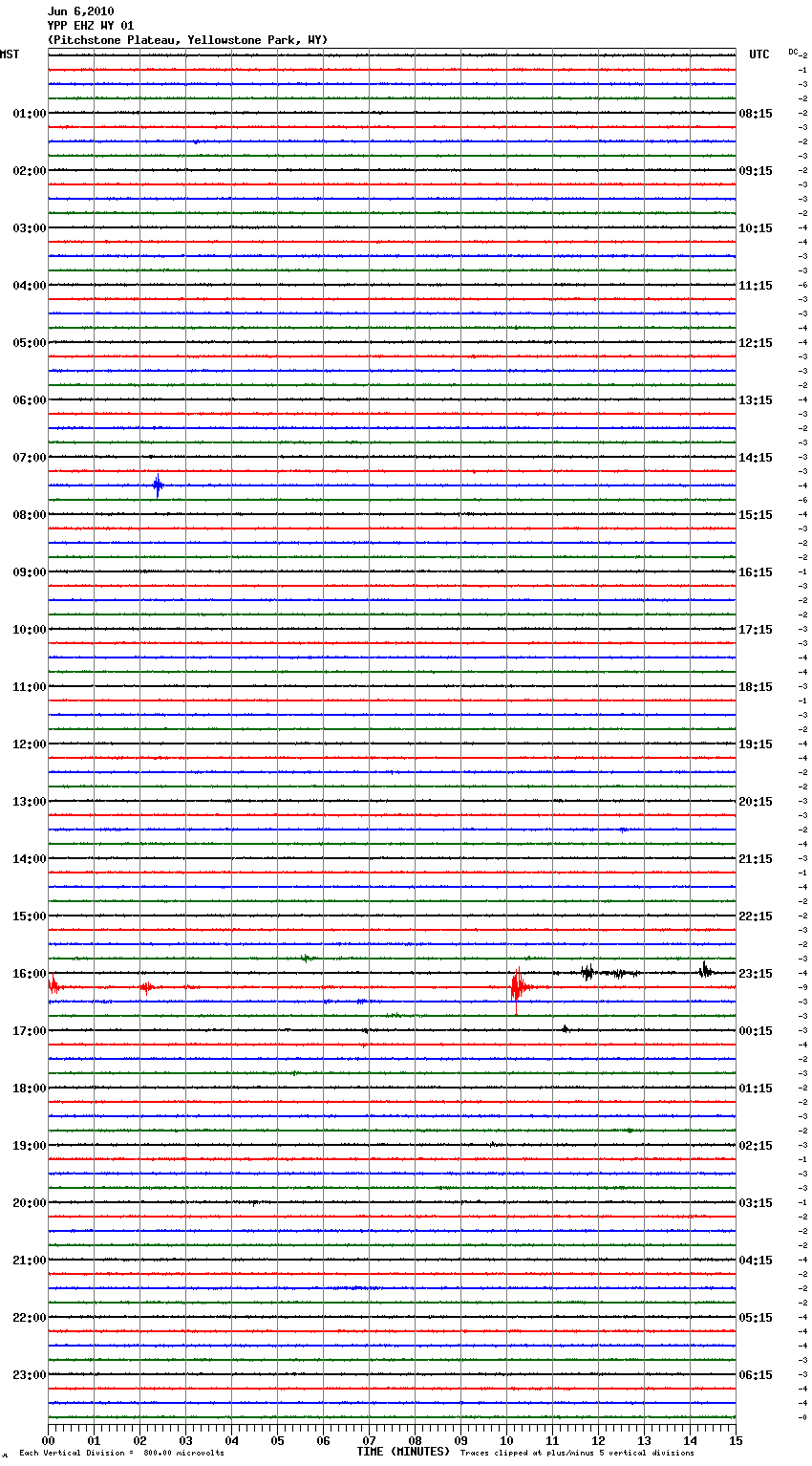Click the "TIME (MINUTES)" axis title

click(x=403, y=1452)
